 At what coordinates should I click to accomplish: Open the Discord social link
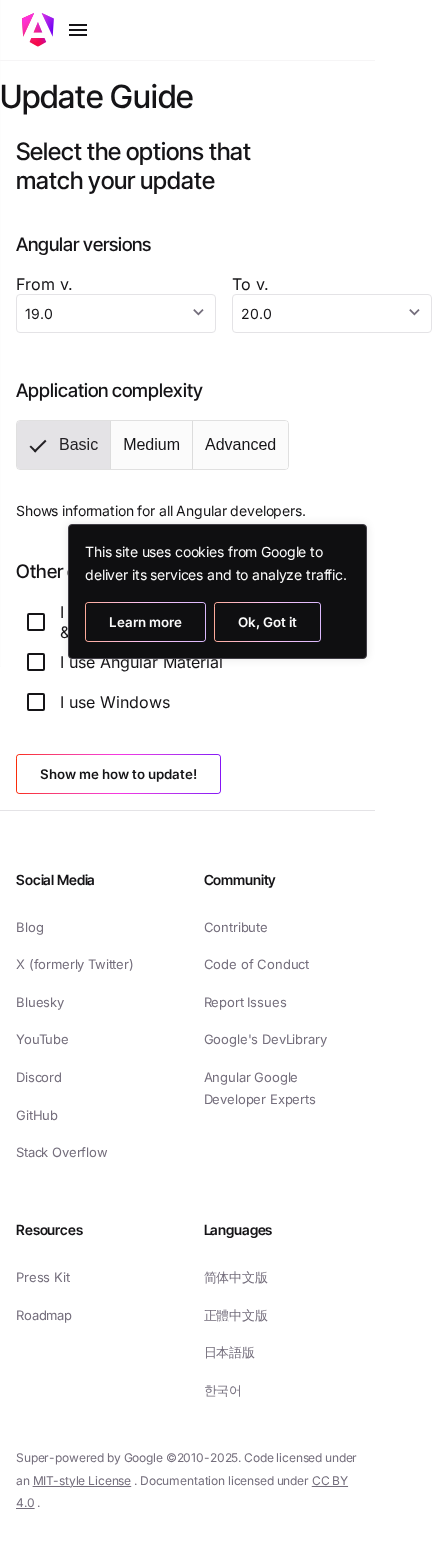tap(39, 1077)
